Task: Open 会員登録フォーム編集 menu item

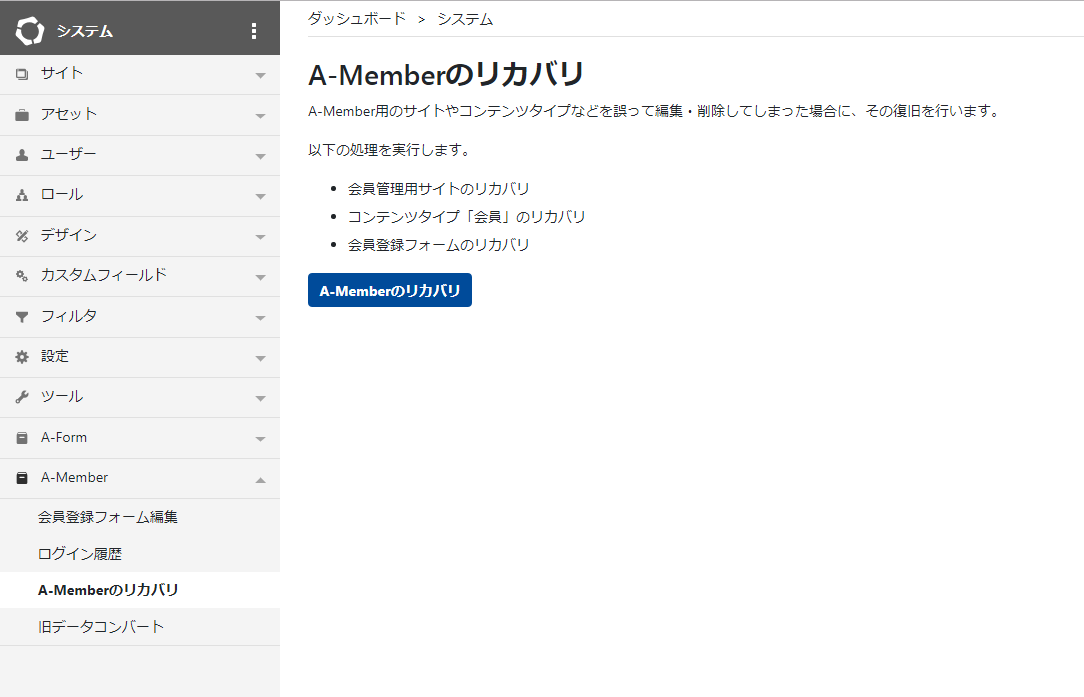Action: pyautogui.click(x=108, y=517)
